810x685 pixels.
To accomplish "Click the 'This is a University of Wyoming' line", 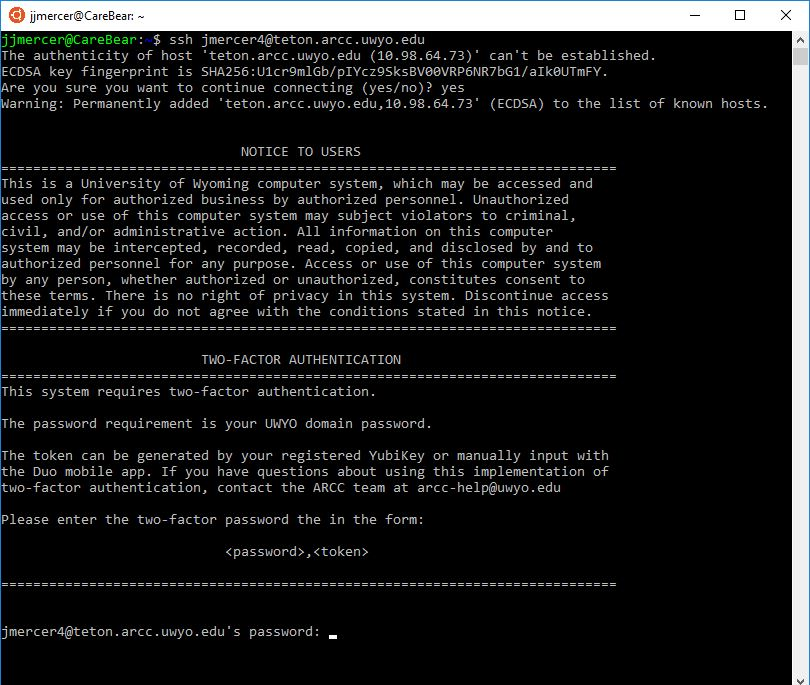I will click(x=297, y=184).
